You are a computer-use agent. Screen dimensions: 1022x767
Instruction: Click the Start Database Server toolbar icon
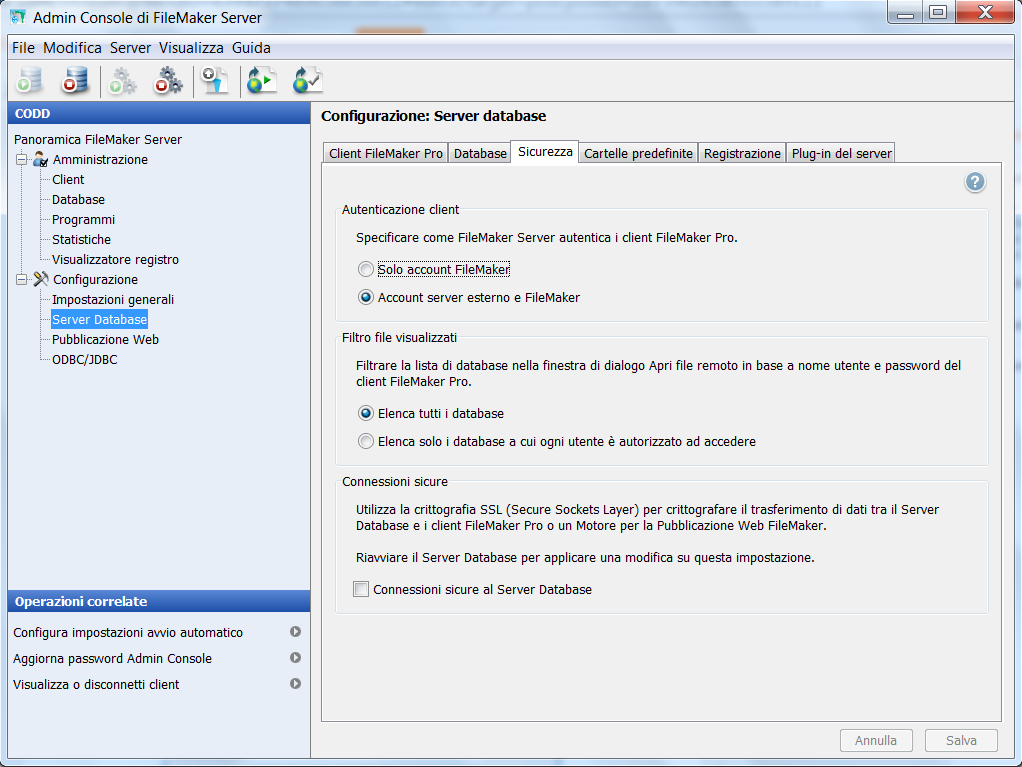pos(29,81)
